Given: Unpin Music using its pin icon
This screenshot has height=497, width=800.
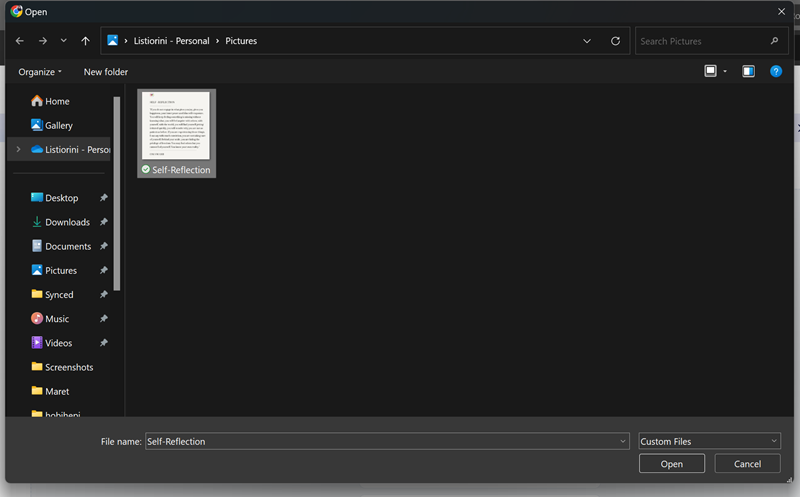Looking at the screenshot, I should coord(104,318).
